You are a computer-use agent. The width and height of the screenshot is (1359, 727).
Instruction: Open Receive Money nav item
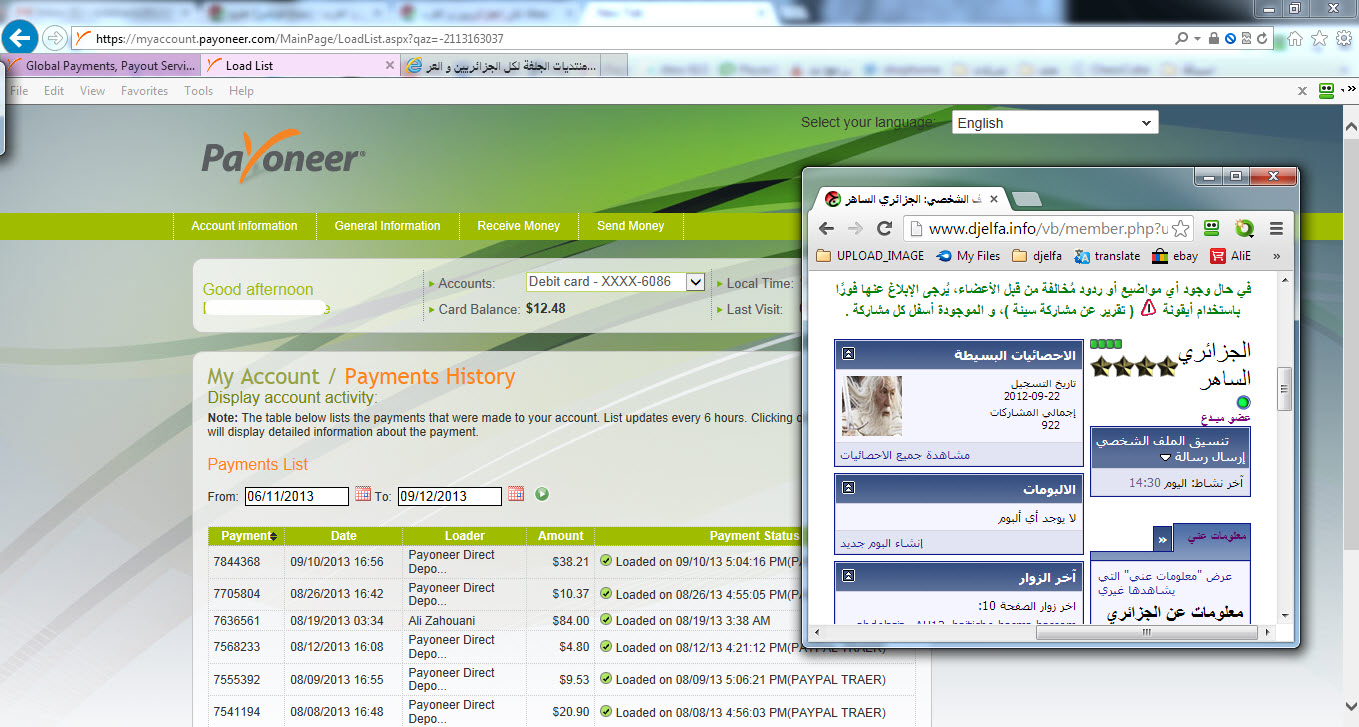click(518, 226)
